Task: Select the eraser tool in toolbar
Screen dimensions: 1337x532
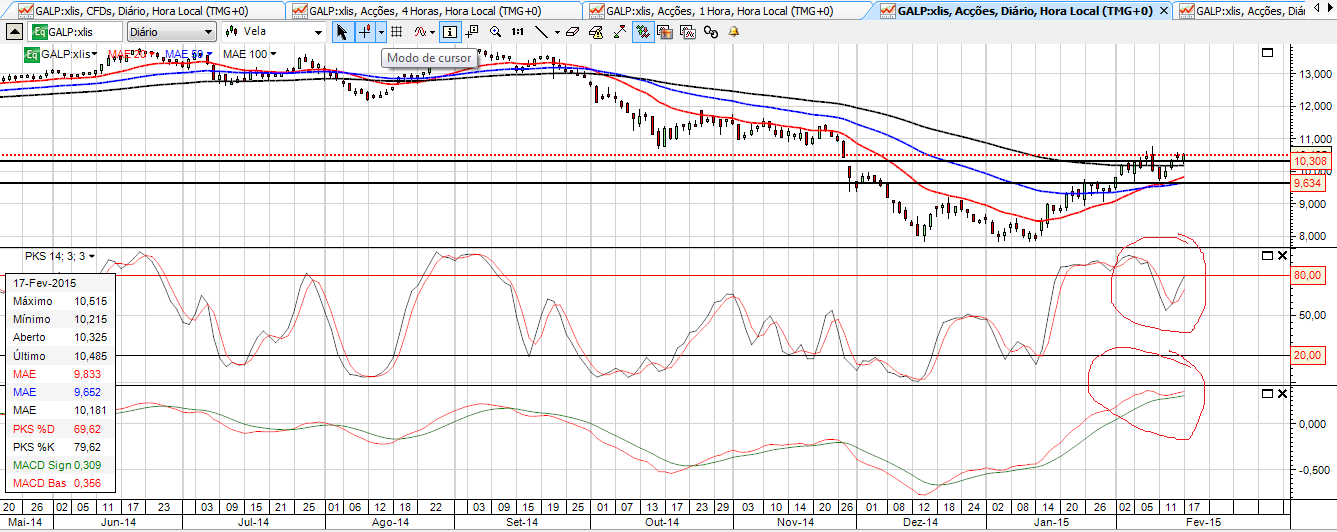Action: tap(571, 31)
